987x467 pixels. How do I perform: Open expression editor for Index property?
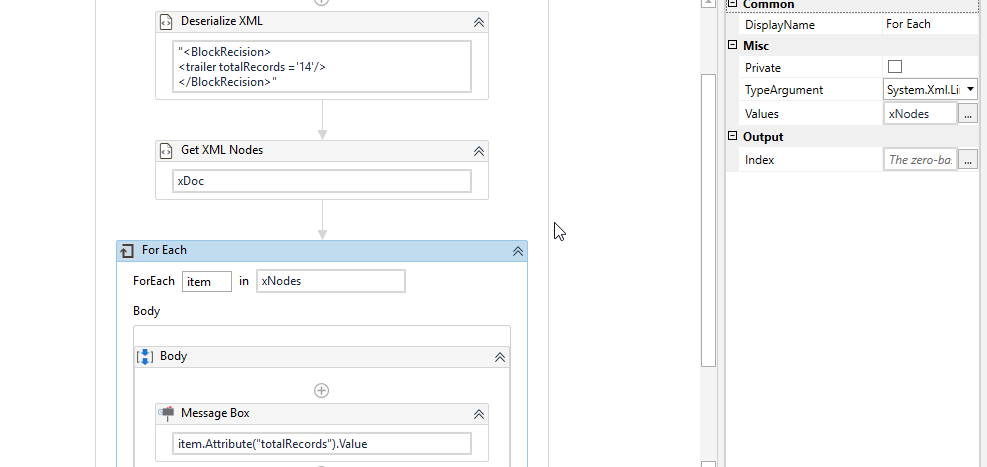click(x=967, y=160)
